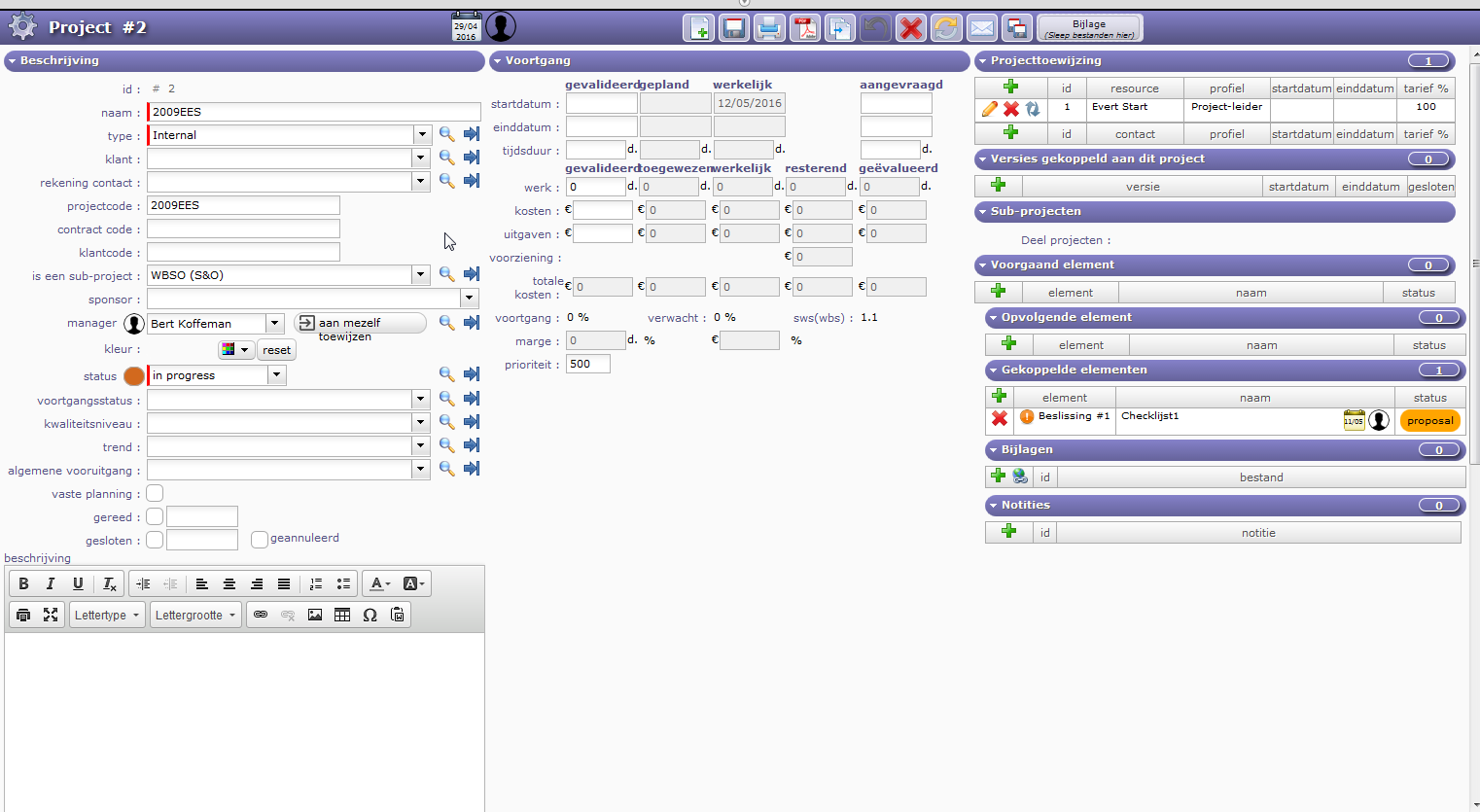Open Lettertype font dropdown
The height and width of the screenshot is (812, 1480).
pos(107,615)
